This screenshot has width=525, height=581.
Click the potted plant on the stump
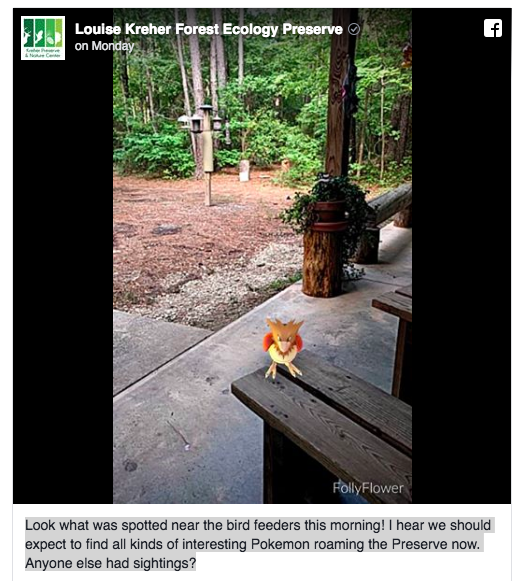tap(328, 208)
